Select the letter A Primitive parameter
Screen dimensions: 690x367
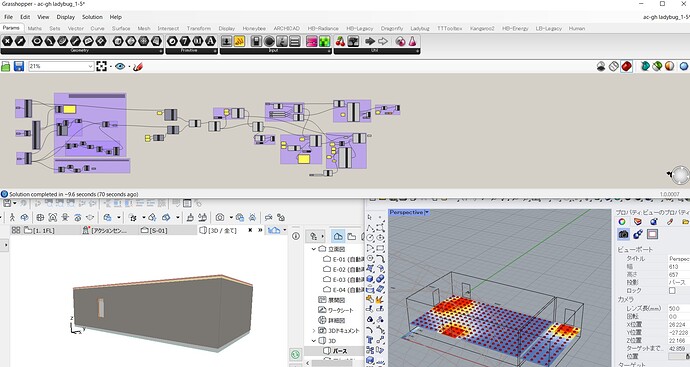[x=210, y=41]
